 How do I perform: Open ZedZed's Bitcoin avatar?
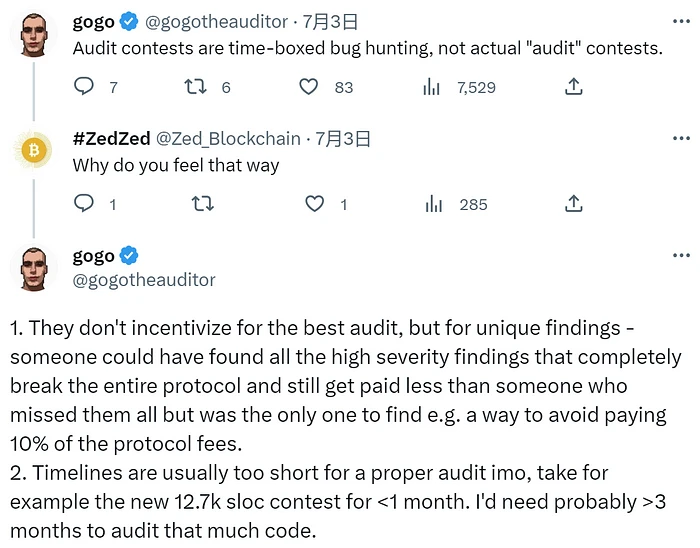coord(36,150)
